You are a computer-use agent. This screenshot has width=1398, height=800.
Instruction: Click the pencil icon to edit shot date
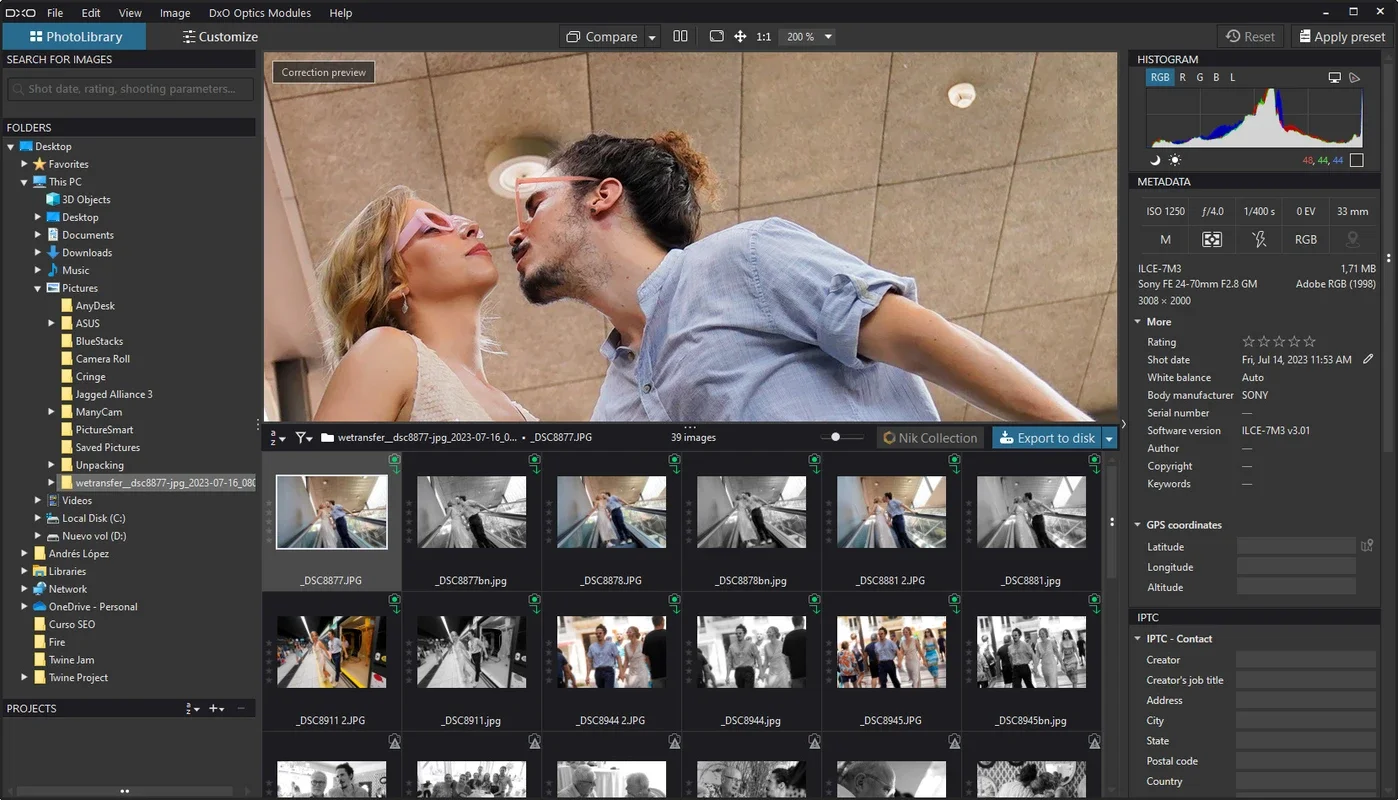click(1368, 359)
